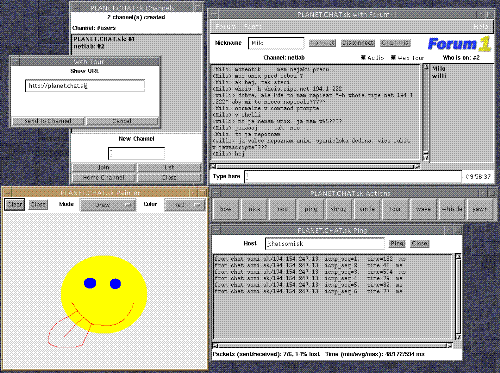This screenshot has width=500, height=373.
Task: Click the chat log horizontal scrollbar track
Action: [x=315, y=166]
